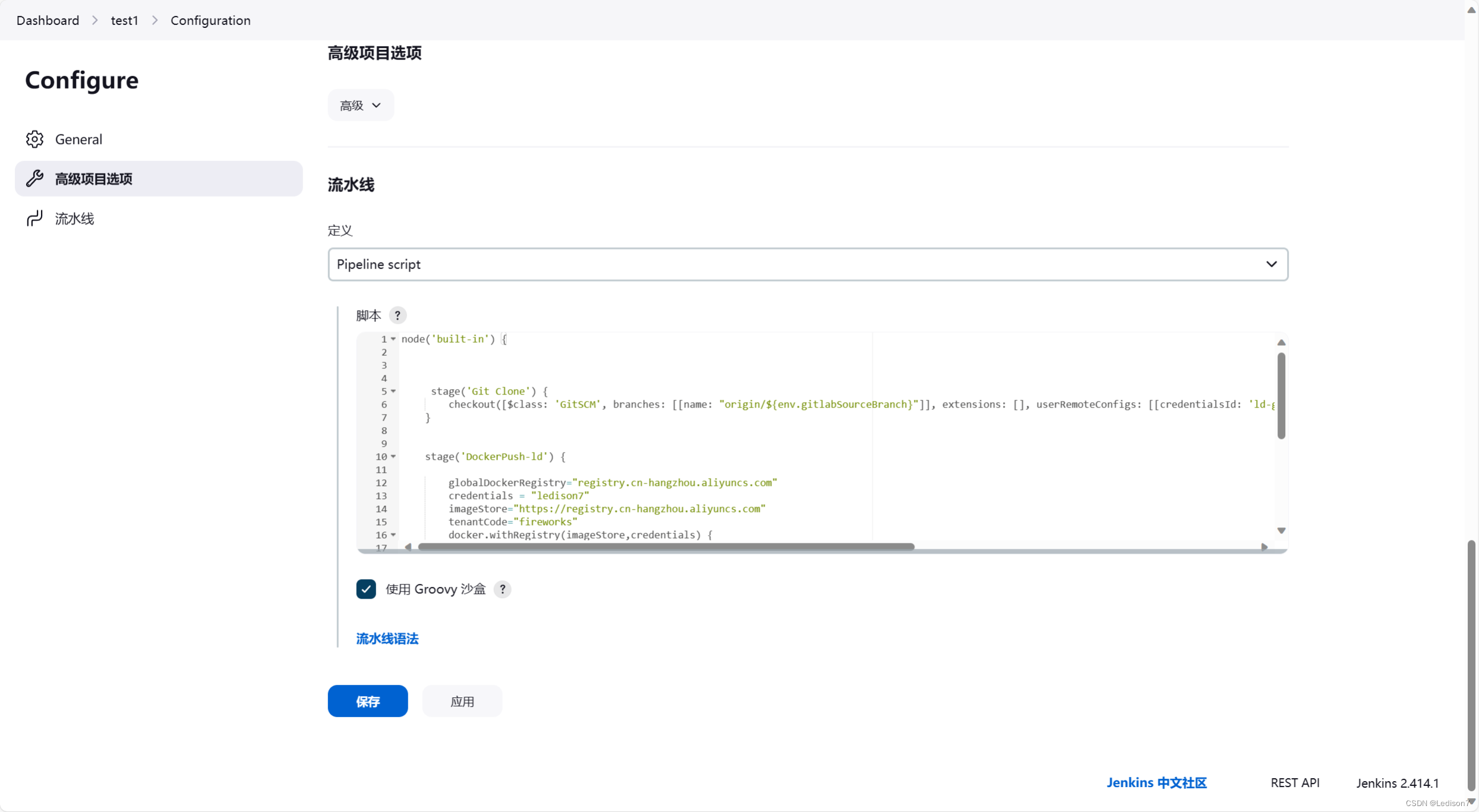
Task: Click the 保存 save button
Action: pos(367,701)
